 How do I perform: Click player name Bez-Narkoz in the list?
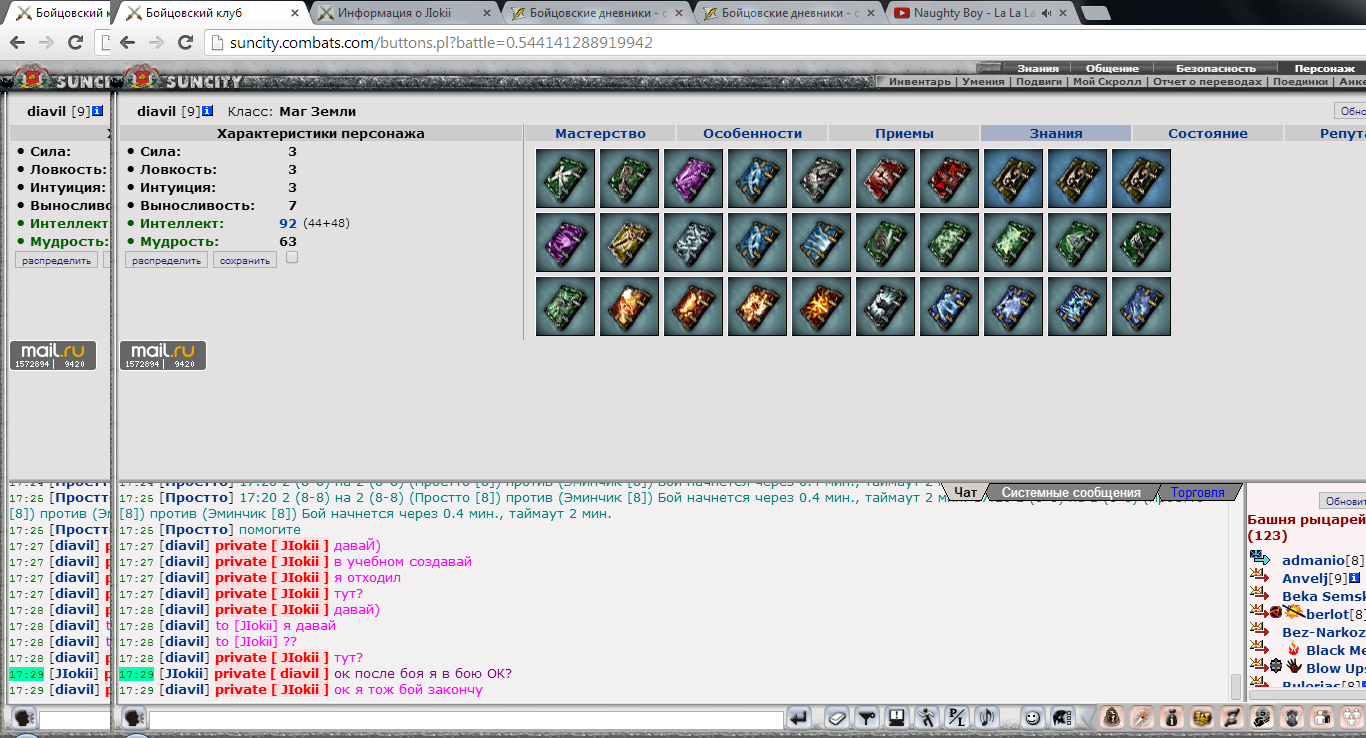[1323, 632]
